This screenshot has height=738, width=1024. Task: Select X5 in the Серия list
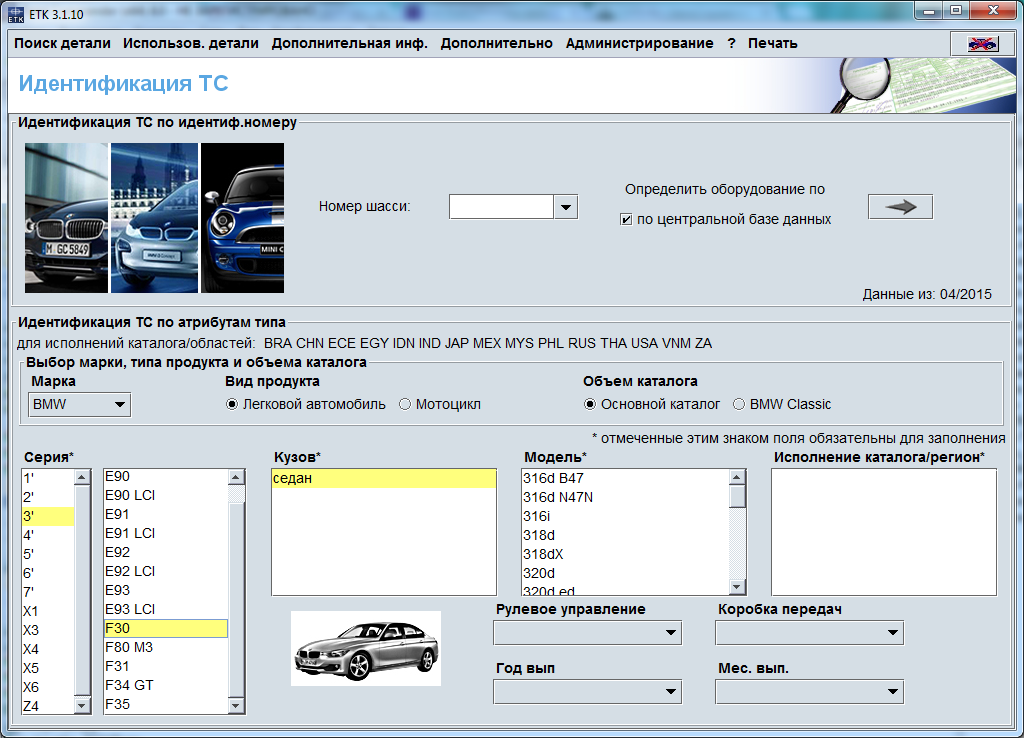(48, 668)
